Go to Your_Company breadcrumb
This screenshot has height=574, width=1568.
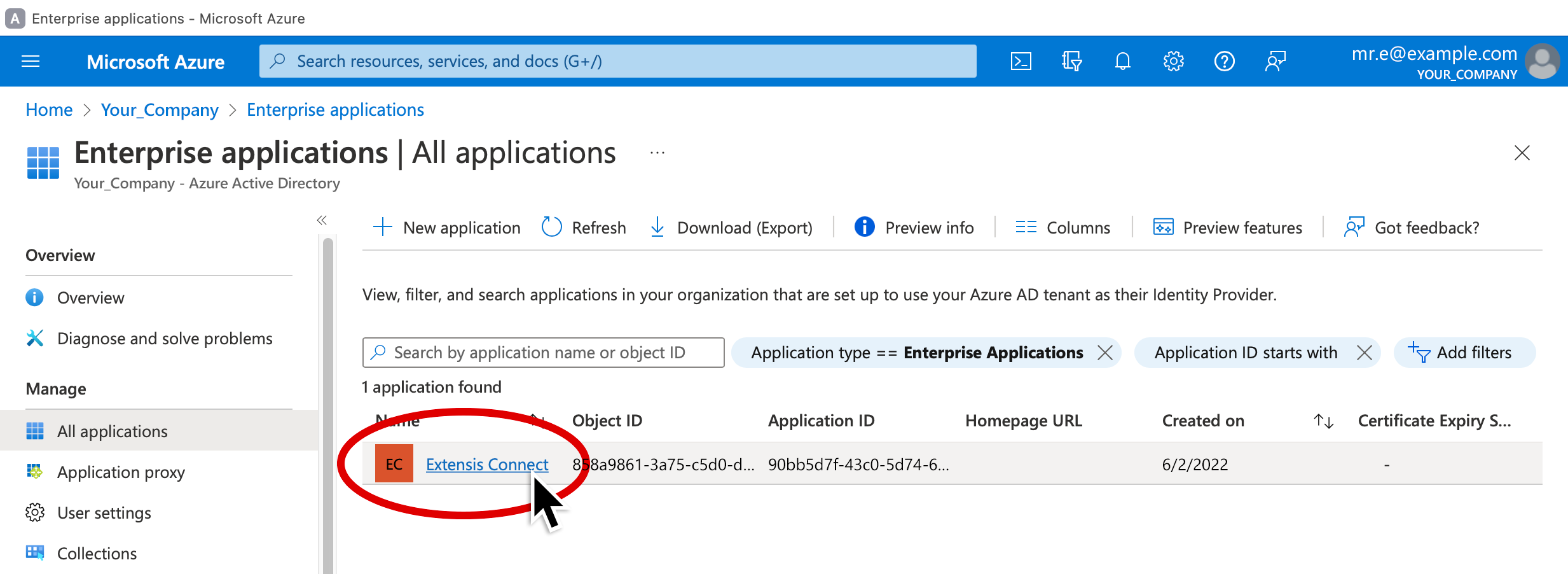point(160,109)
